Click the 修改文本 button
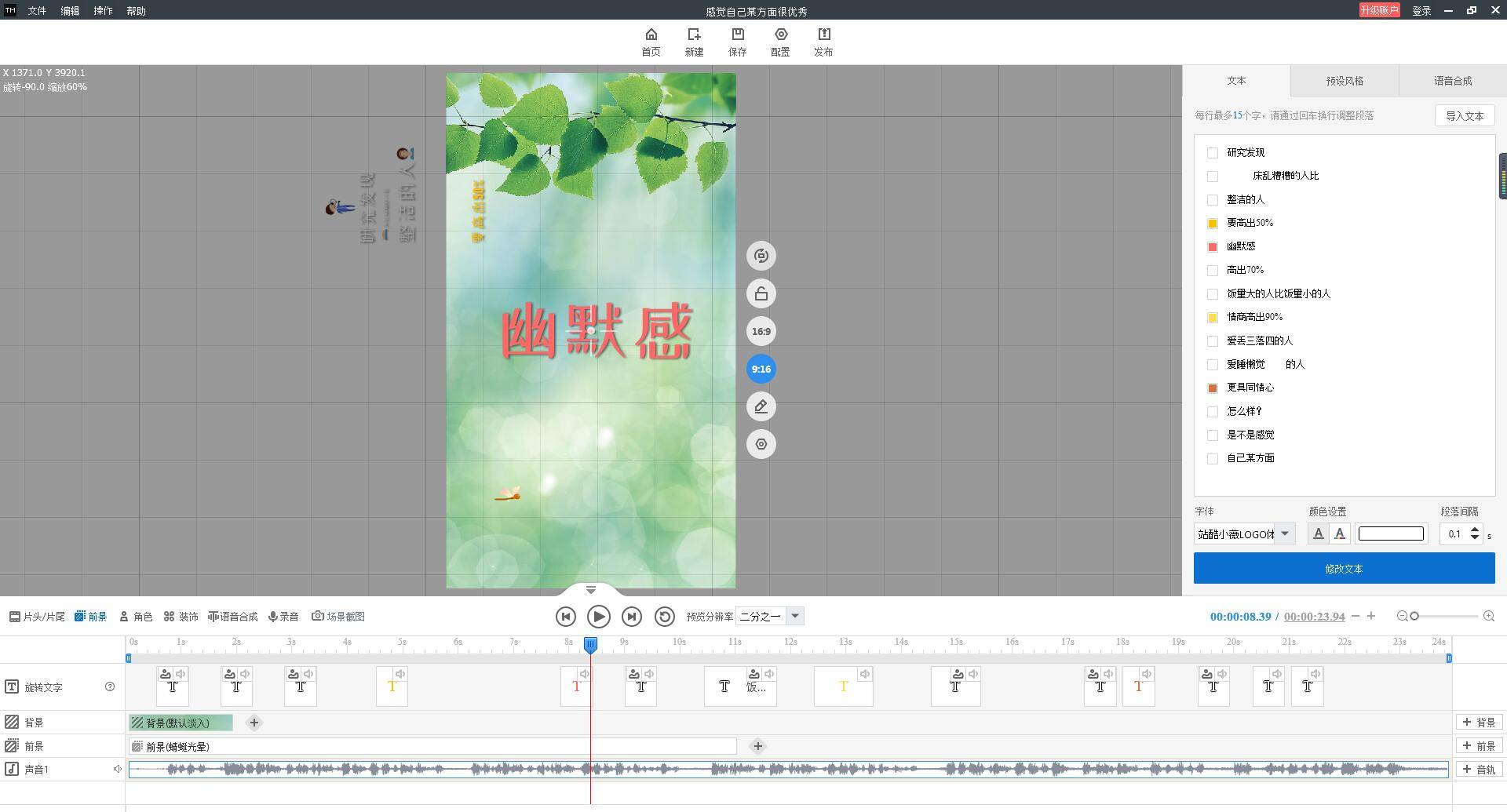Screen dimensions: 1507x812 coord(1344,569)
